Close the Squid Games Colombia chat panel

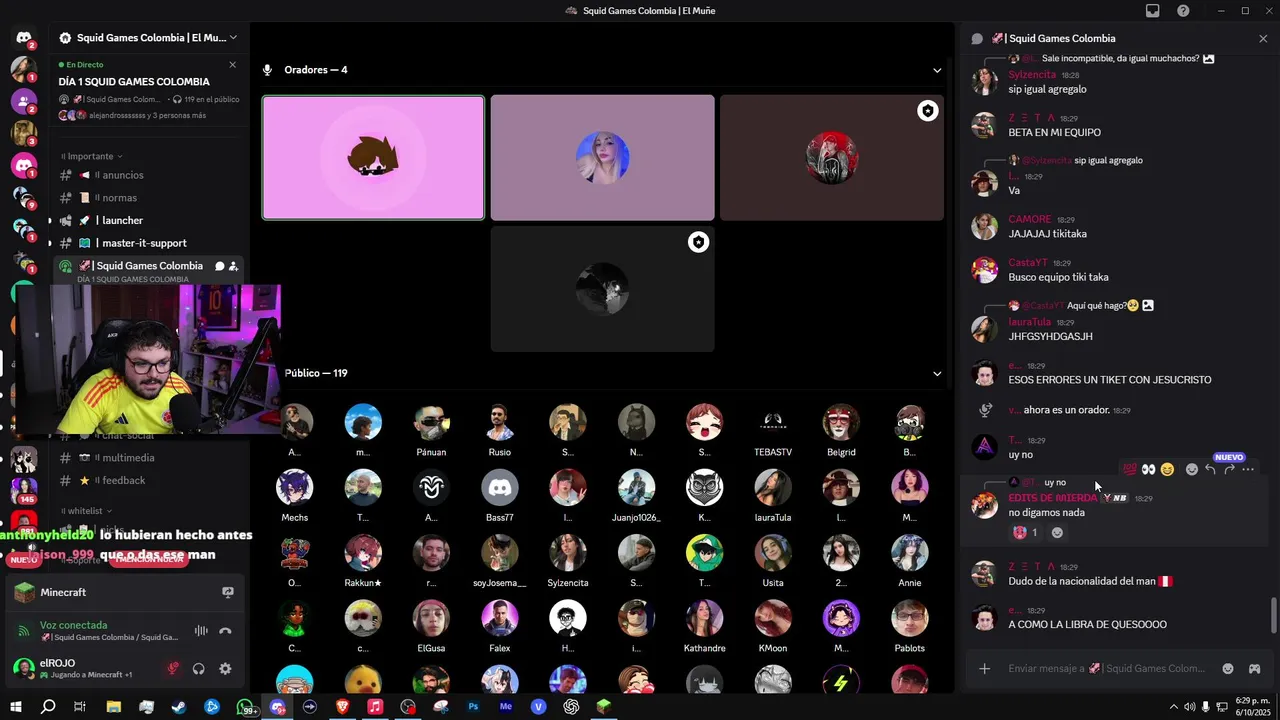[x=1263, y=38]
